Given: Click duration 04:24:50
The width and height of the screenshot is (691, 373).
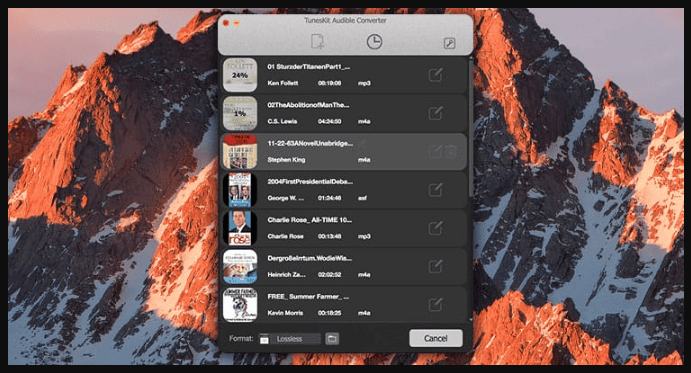Looking at the screenshot, I should click(330, 121).
